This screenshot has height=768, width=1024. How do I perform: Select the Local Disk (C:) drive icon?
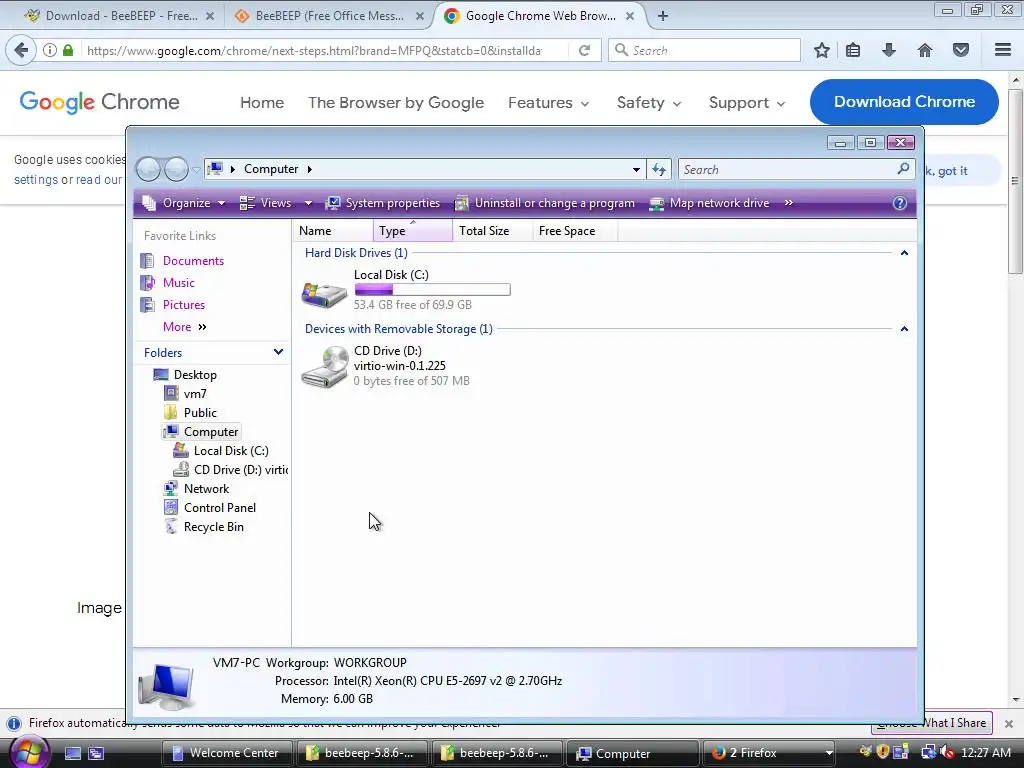324,293
